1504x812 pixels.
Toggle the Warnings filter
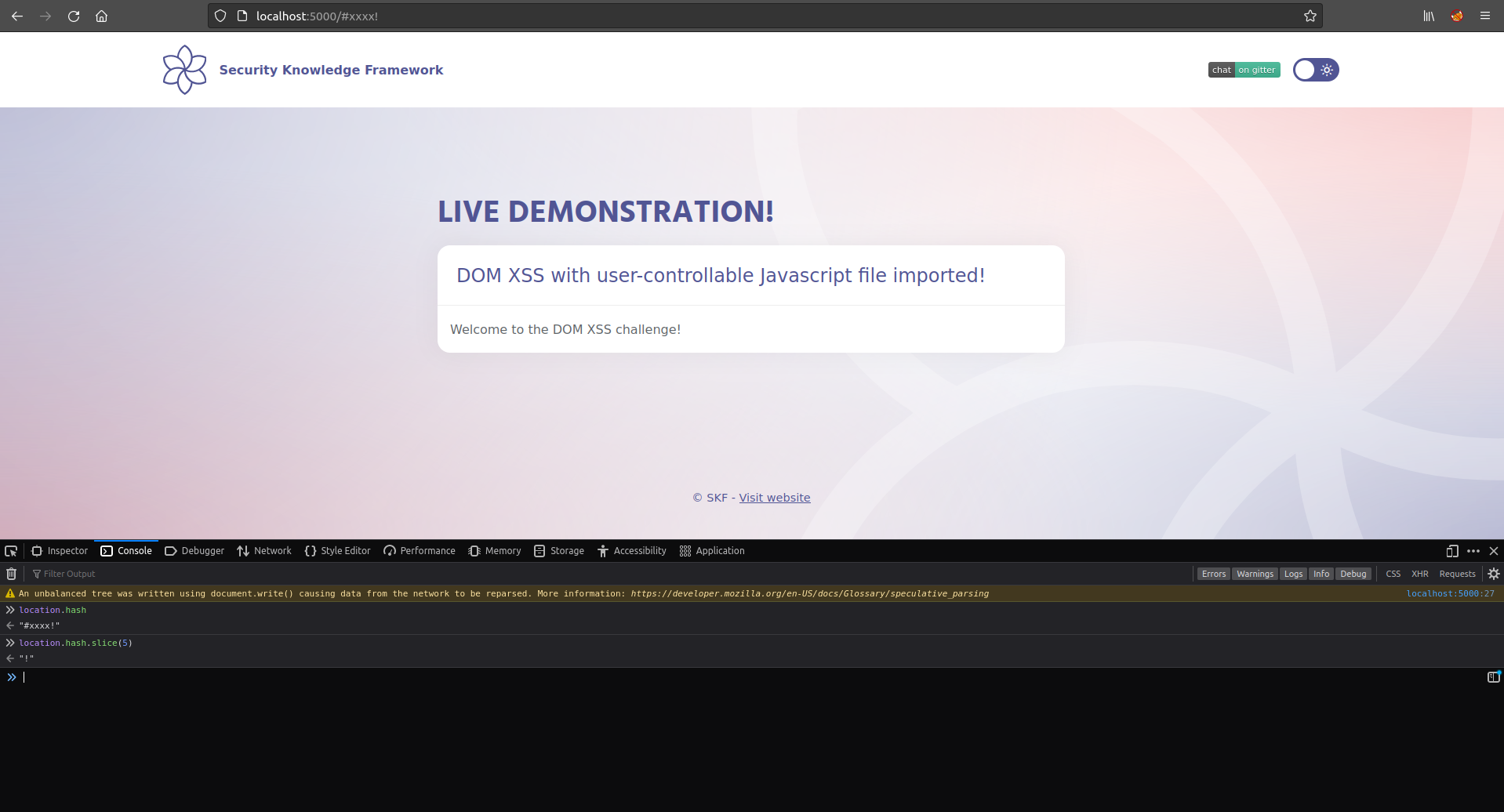coord(1255,574)
